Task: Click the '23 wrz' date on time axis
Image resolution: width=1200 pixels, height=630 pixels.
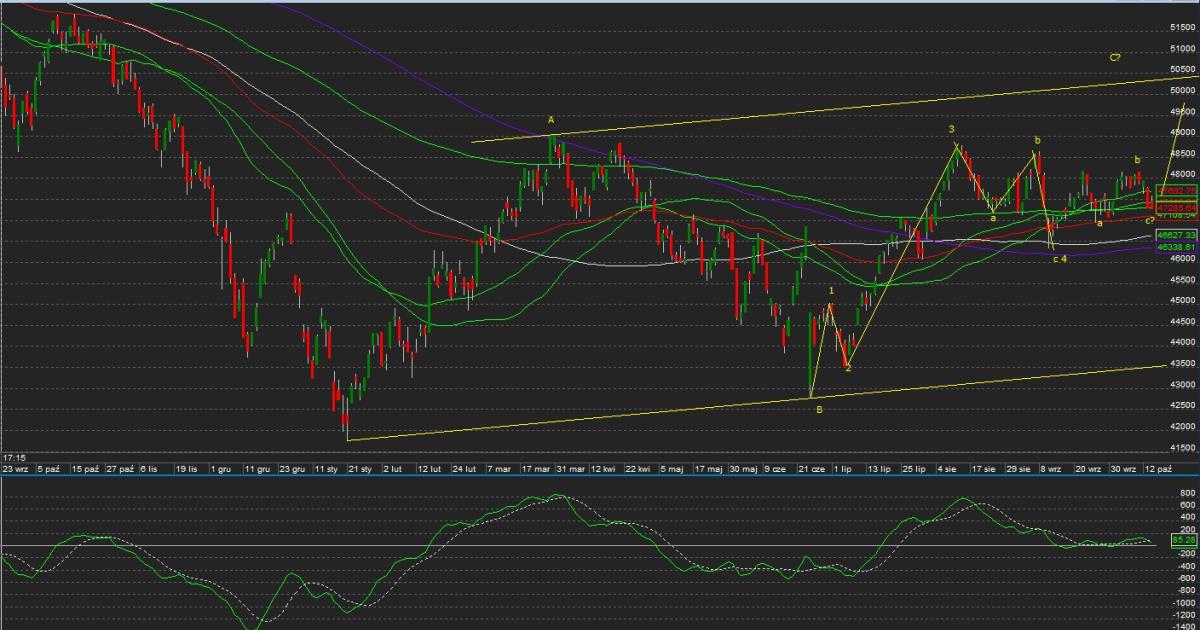Action: click(15, 468)
